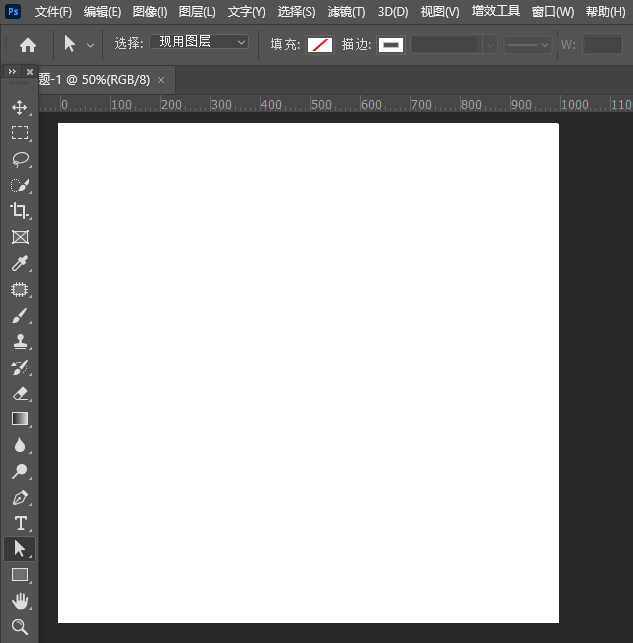This screenshot has width=633, height=643.
Task: Select the Gradient tool
Action: click(20, 419)
